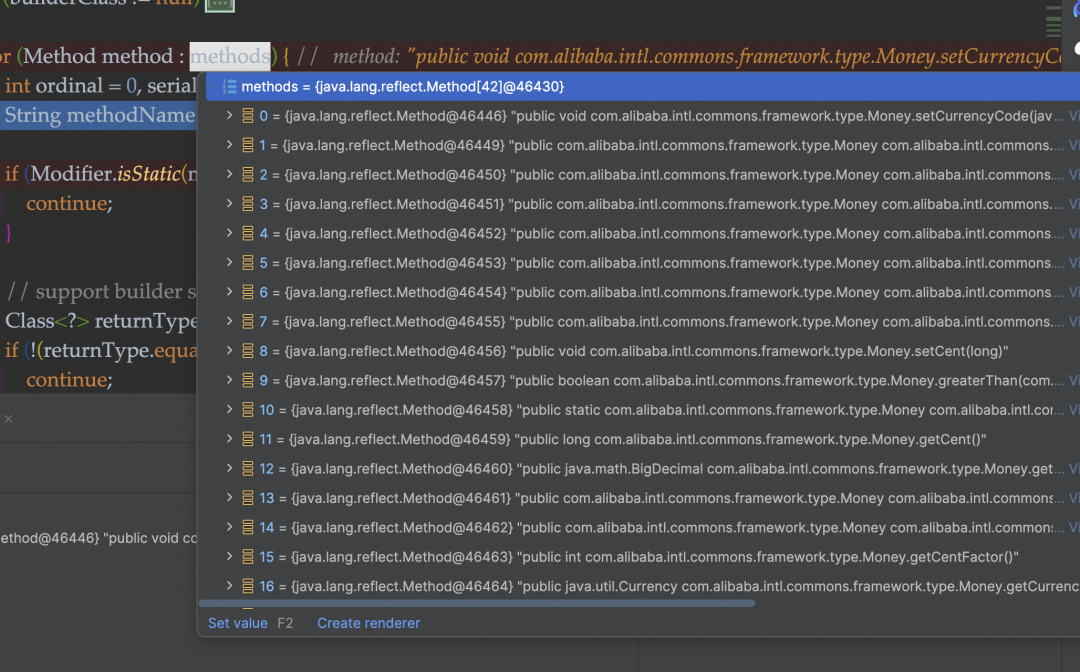The width and height of the screenshot is (1080, 672).
Task: Click the highlighted methods variable in code
Action: pyautogui.click(x=230, y=56)
